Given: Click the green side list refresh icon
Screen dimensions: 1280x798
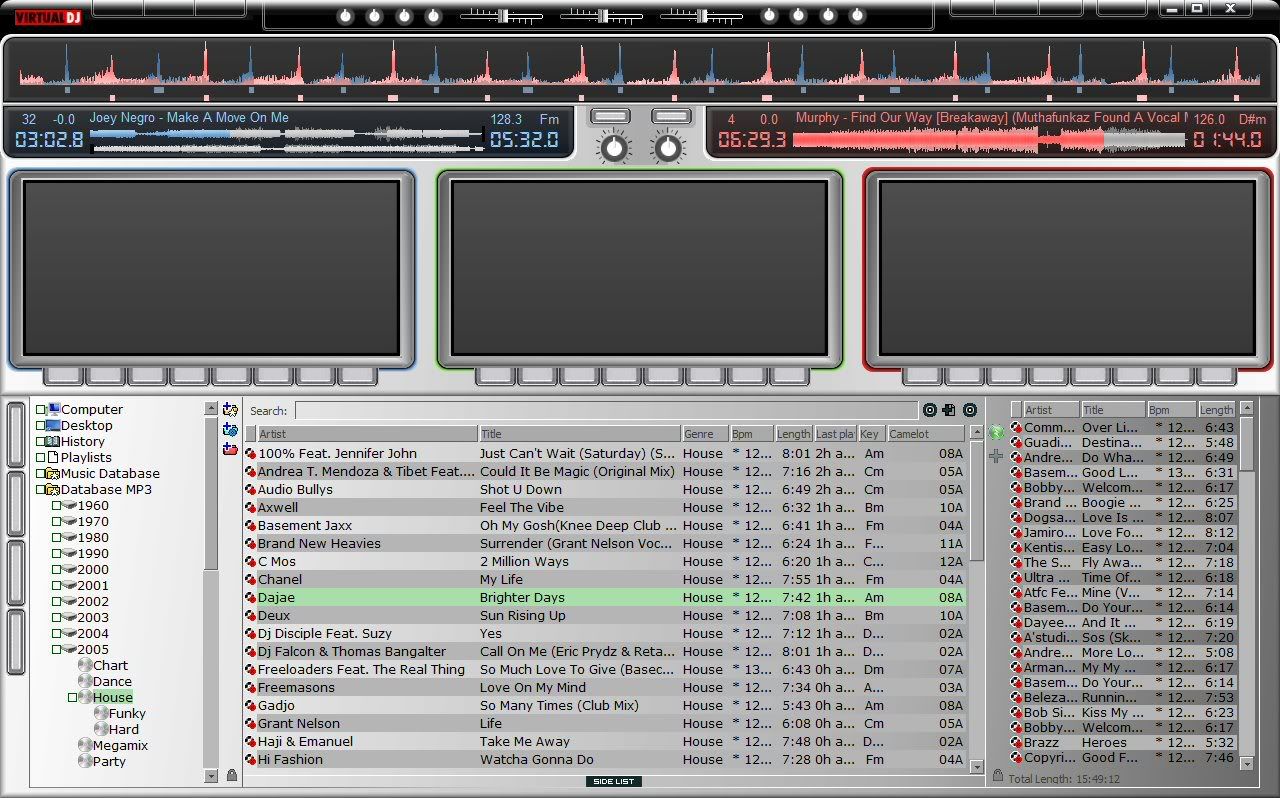Looking at the screenshot, I should pos(996,433).
